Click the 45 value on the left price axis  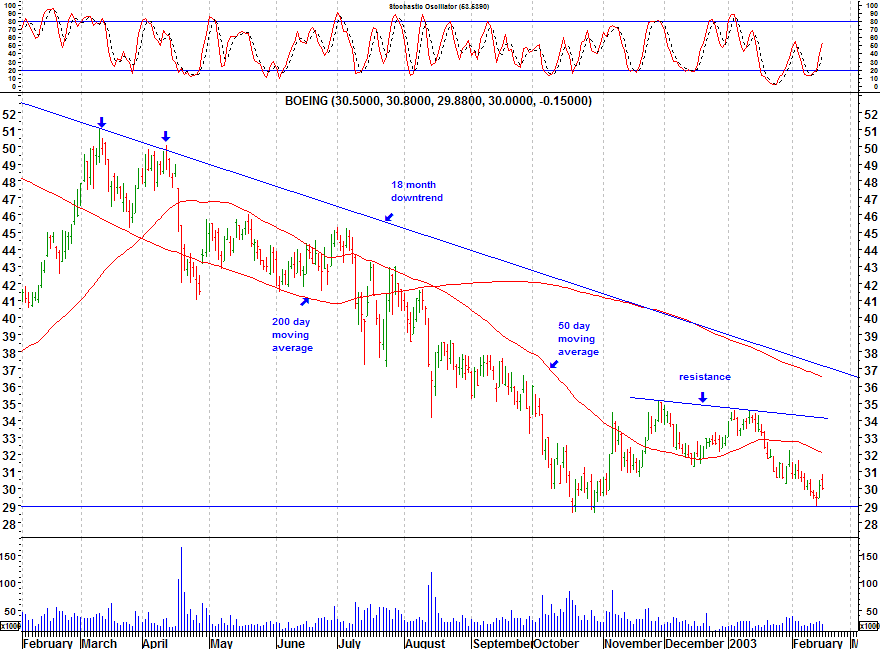10,233
